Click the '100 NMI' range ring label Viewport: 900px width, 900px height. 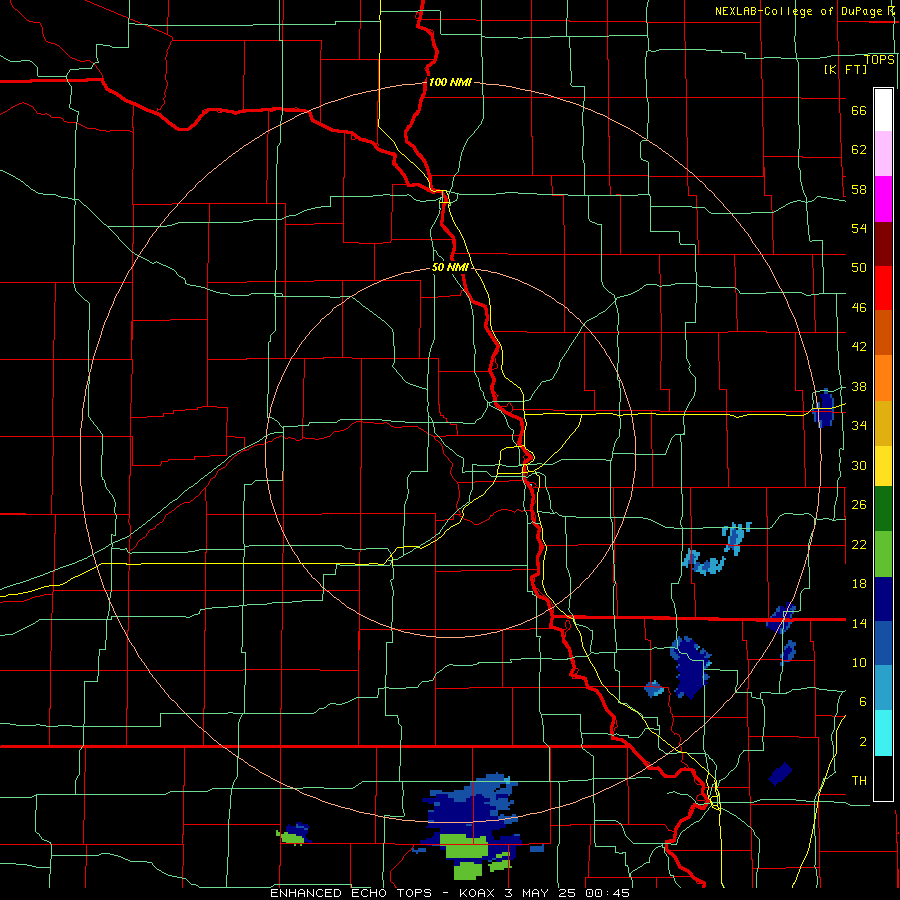point(450,83)
